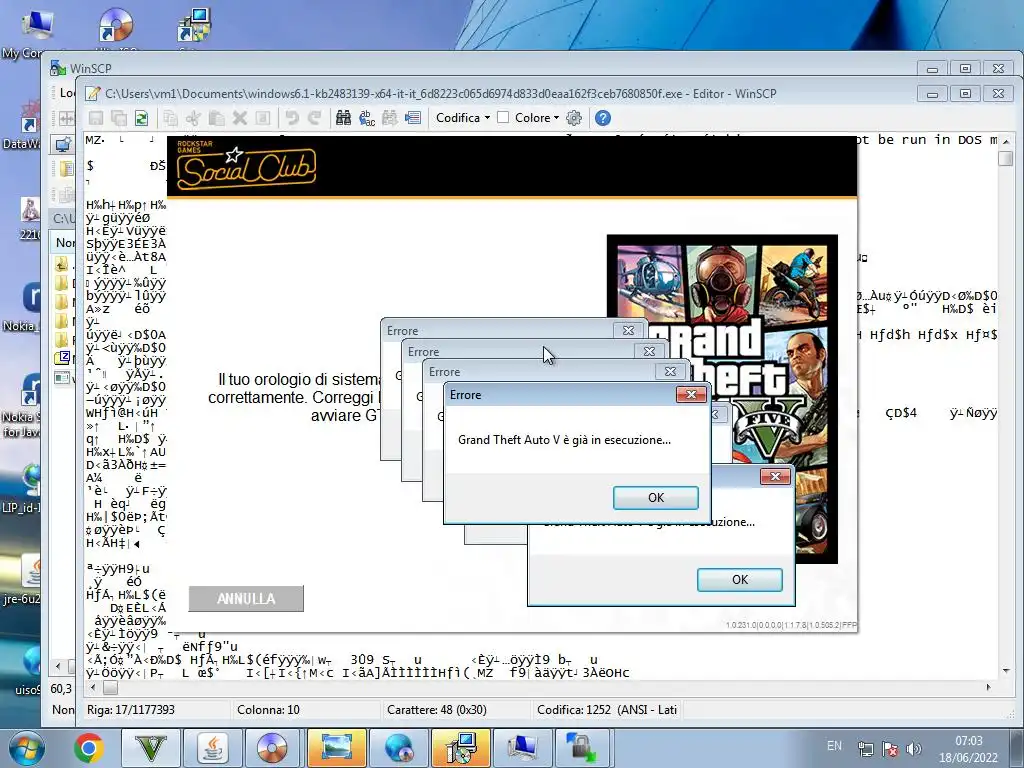Screen dimensions: 1024x768
Task: Click the taskbar clock showing 07:03
Action: click(x=968, y=749)
